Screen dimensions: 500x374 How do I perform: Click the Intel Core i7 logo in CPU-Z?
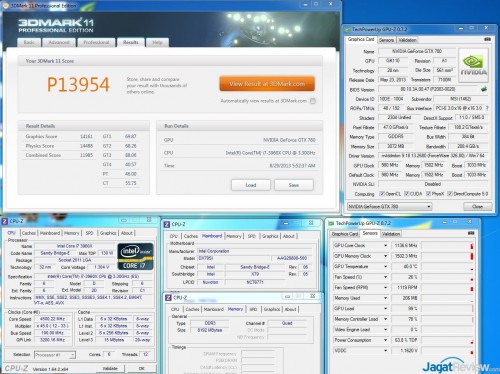point(136,256)
